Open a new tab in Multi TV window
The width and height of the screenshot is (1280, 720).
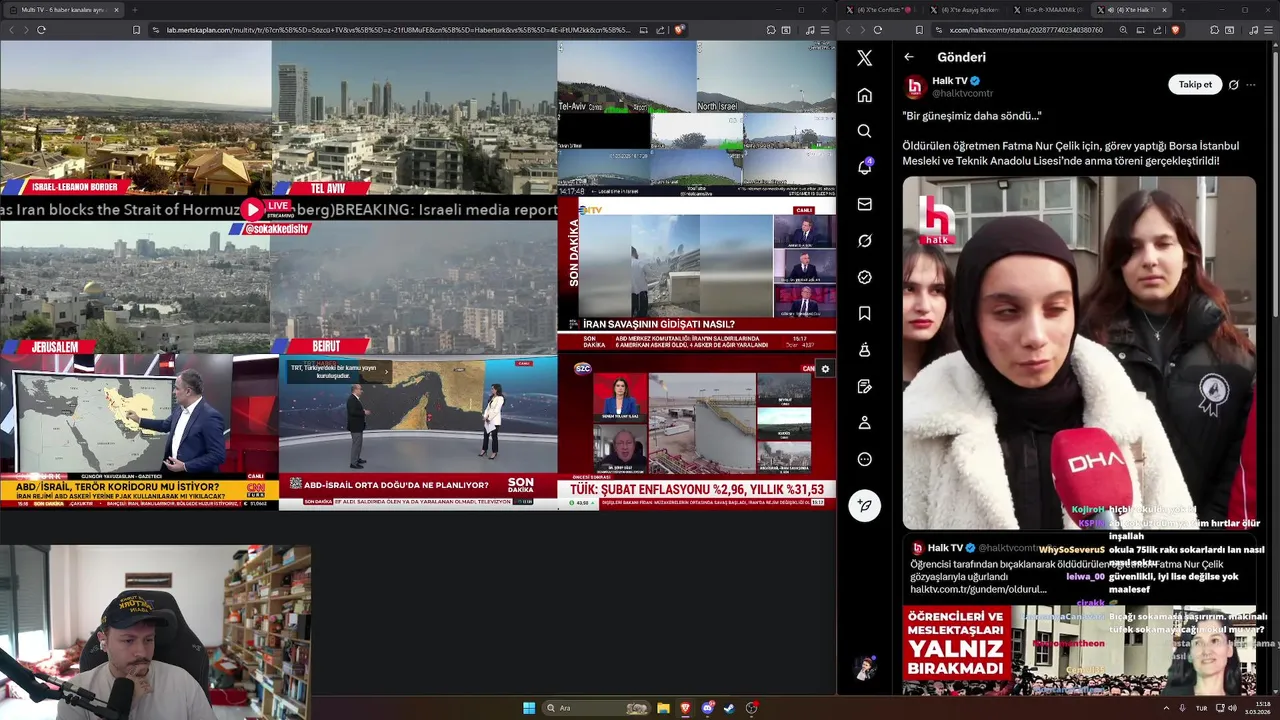click(134, 10)
